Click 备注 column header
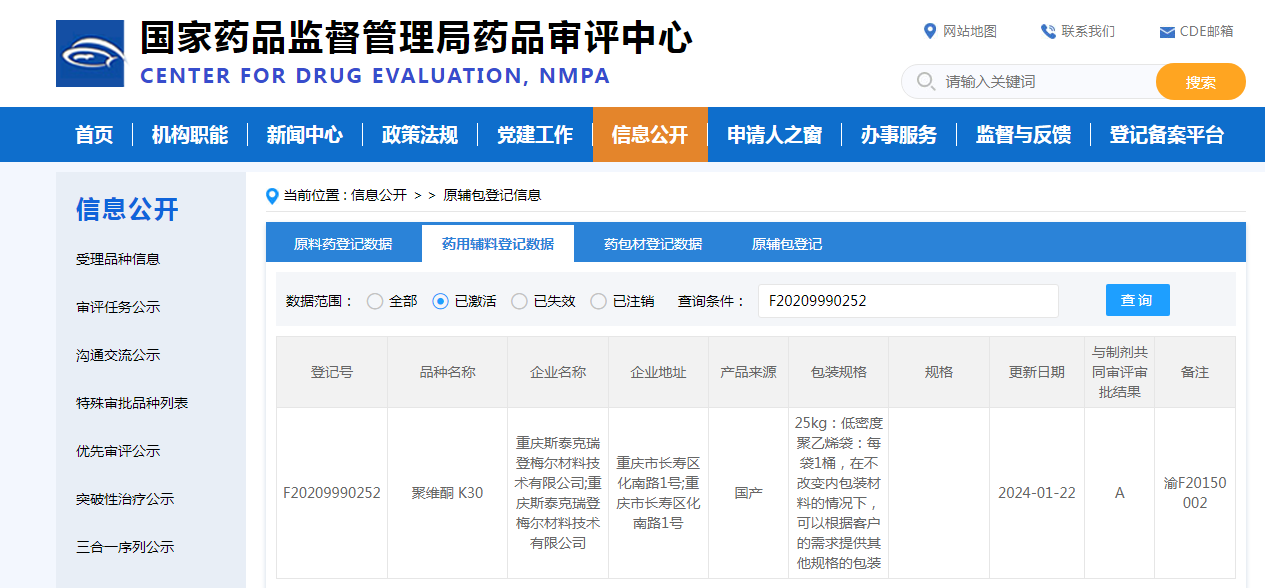This screenshot has width=1265, height=588. (x=1195, y=372)
